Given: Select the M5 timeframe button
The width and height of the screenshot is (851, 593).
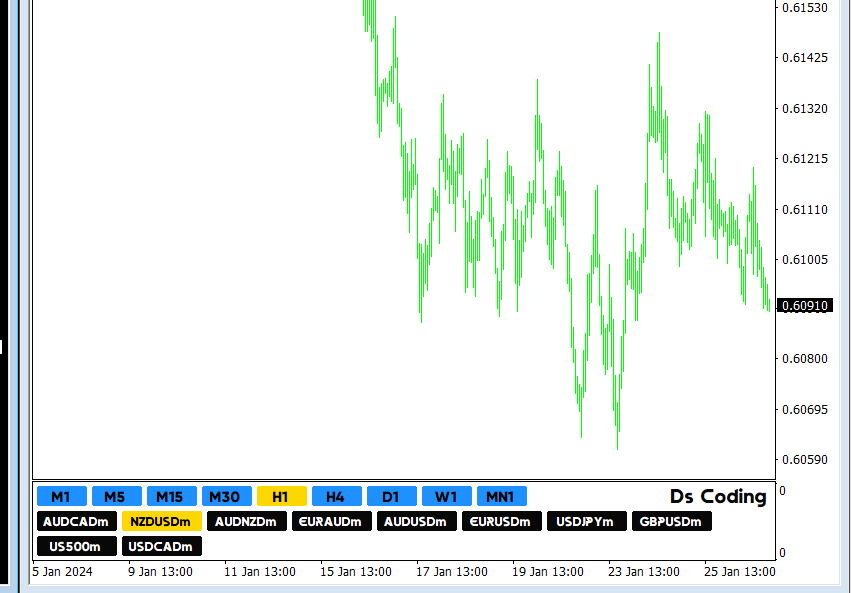Looking at the screenshot, I should (117, 496).
